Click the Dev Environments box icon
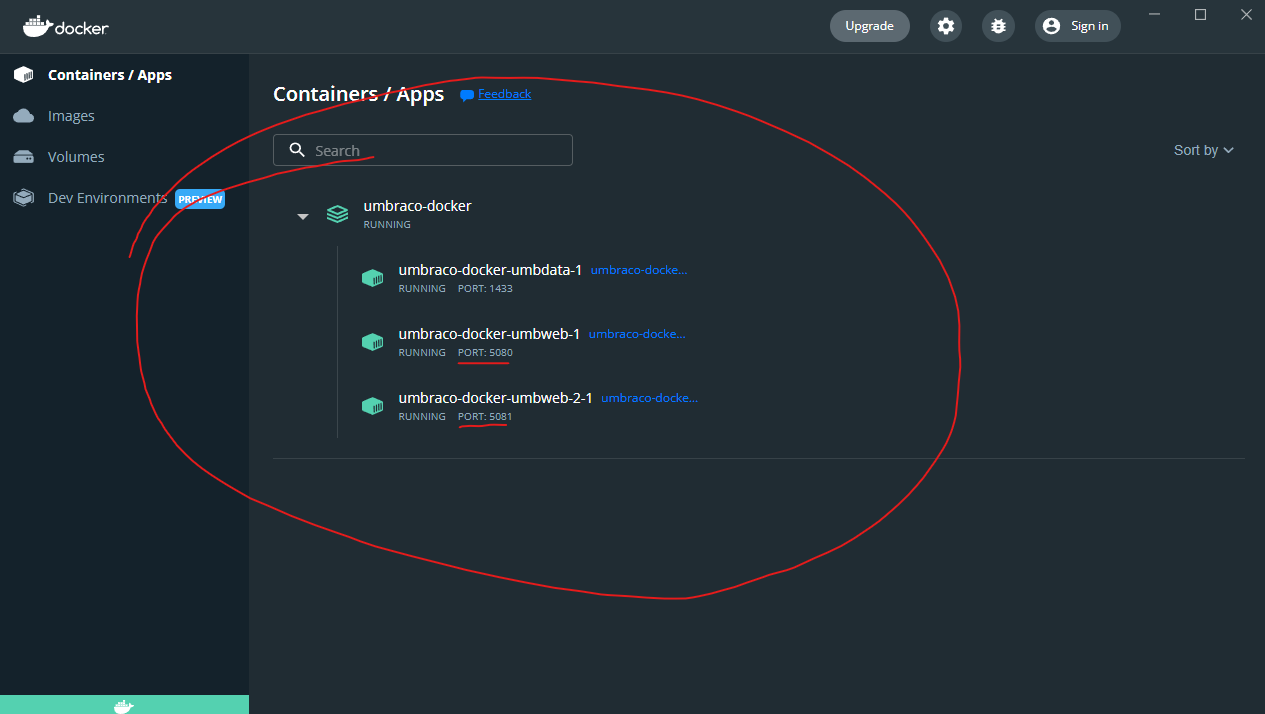Screen dimensions: 1265x714 pos(23,198)
